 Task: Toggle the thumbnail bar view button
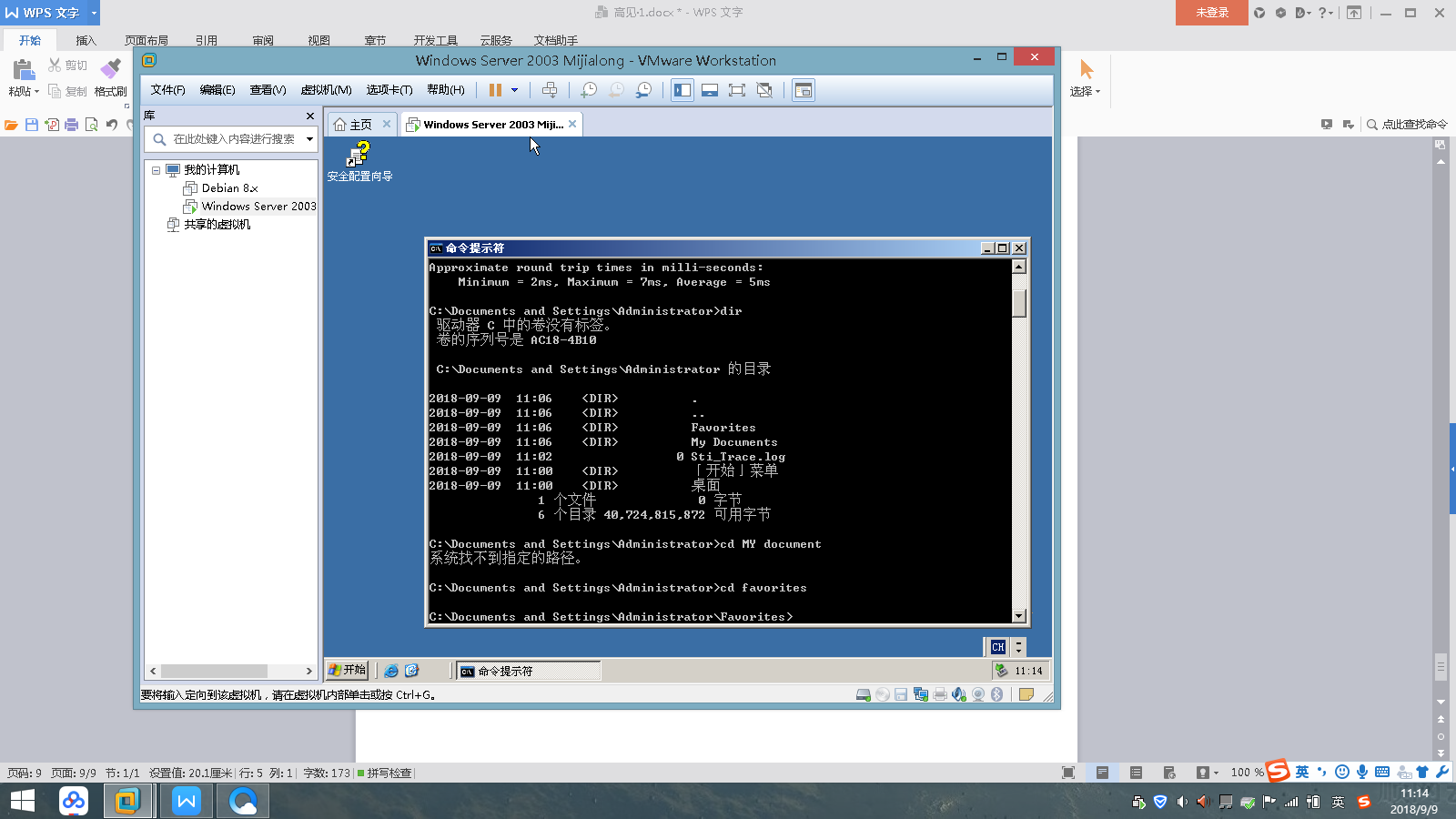click(x=710, y=90)
